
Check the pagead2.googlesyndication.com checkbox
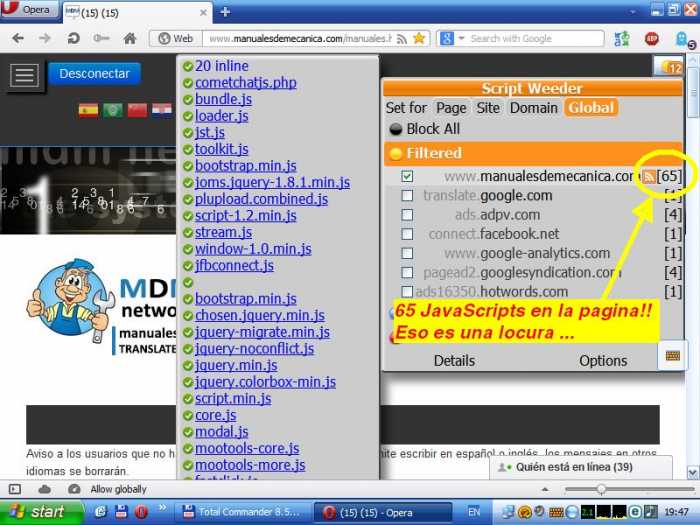407,272
